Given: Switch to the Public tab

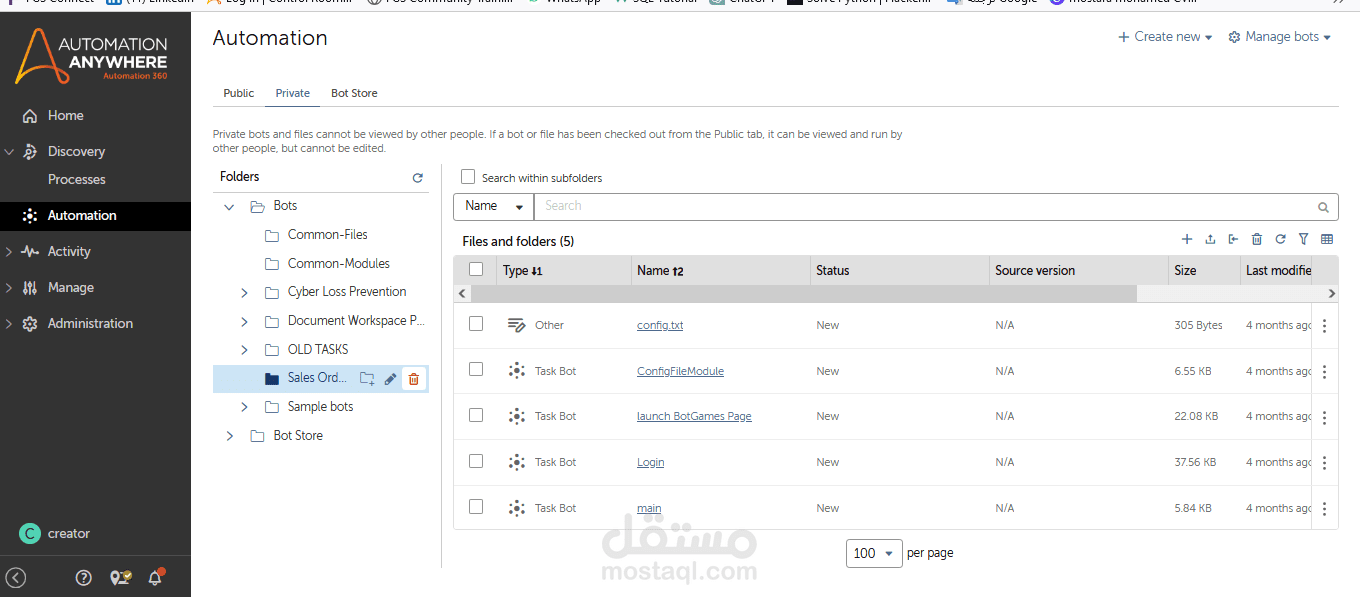Looking at the screenshot, I should [x=238, y=93].
